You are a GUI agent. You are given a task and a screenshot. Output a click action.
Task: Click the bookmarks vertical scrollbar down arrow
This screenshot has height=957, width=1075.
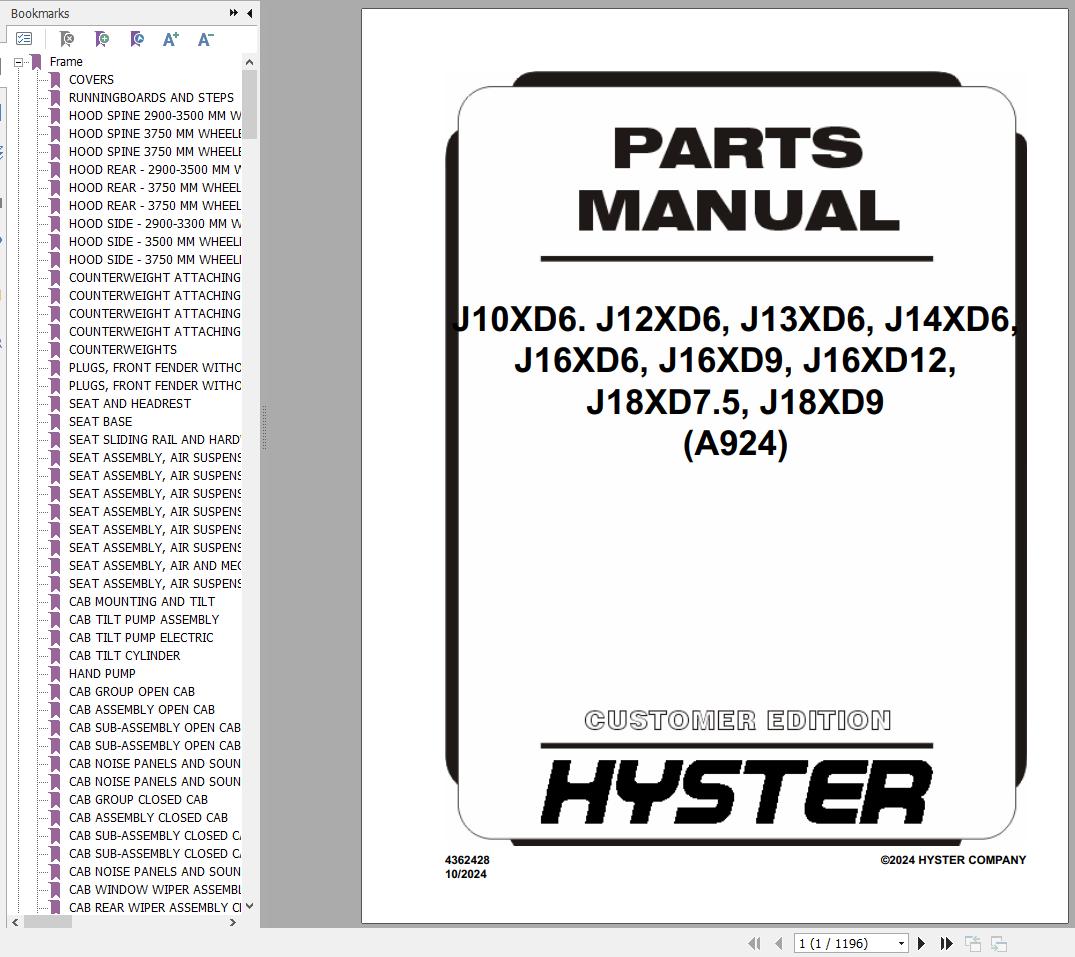click(x=250, y=906)
